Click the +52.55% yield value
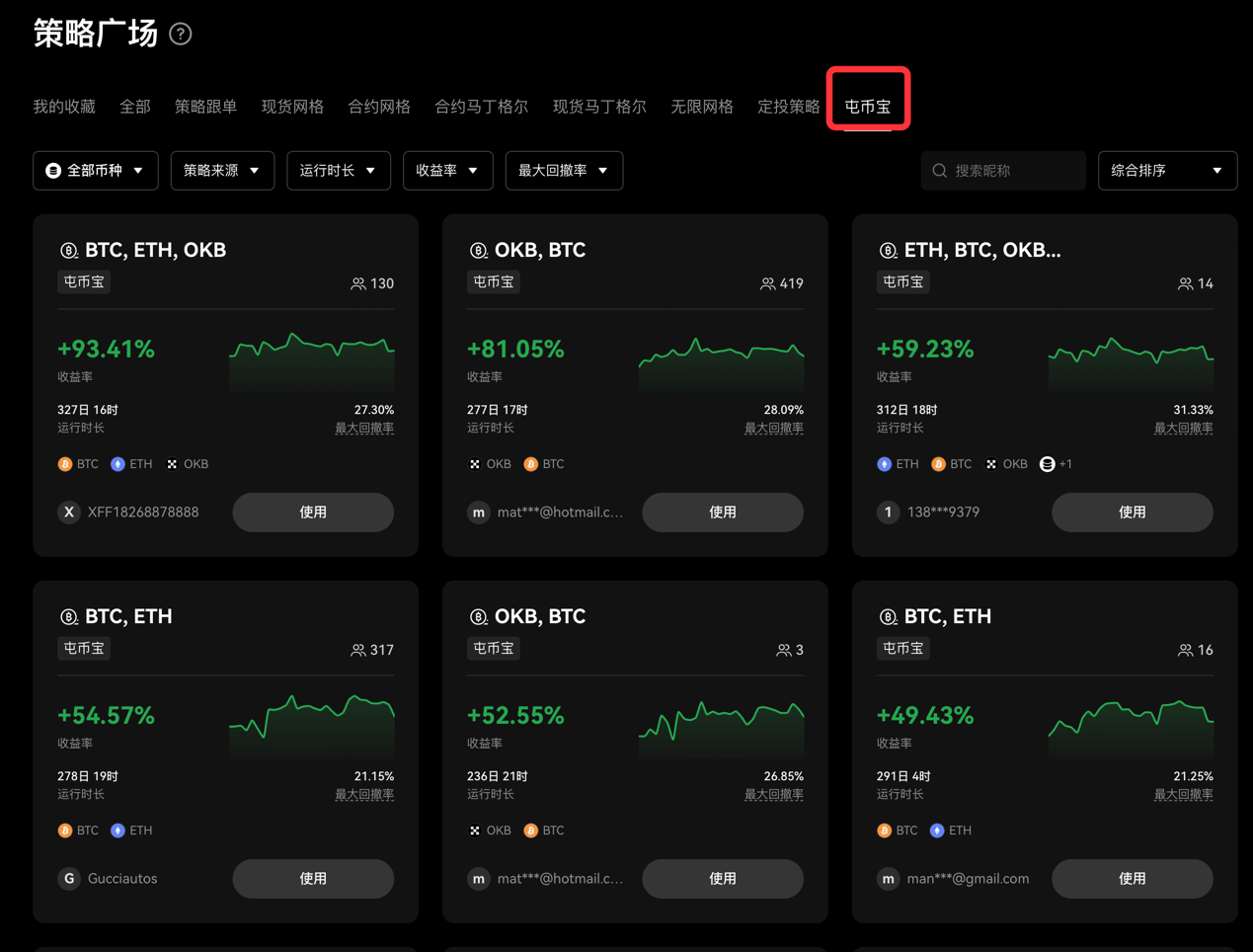This screenshot has width=1253, height=952. pos(515,716)
